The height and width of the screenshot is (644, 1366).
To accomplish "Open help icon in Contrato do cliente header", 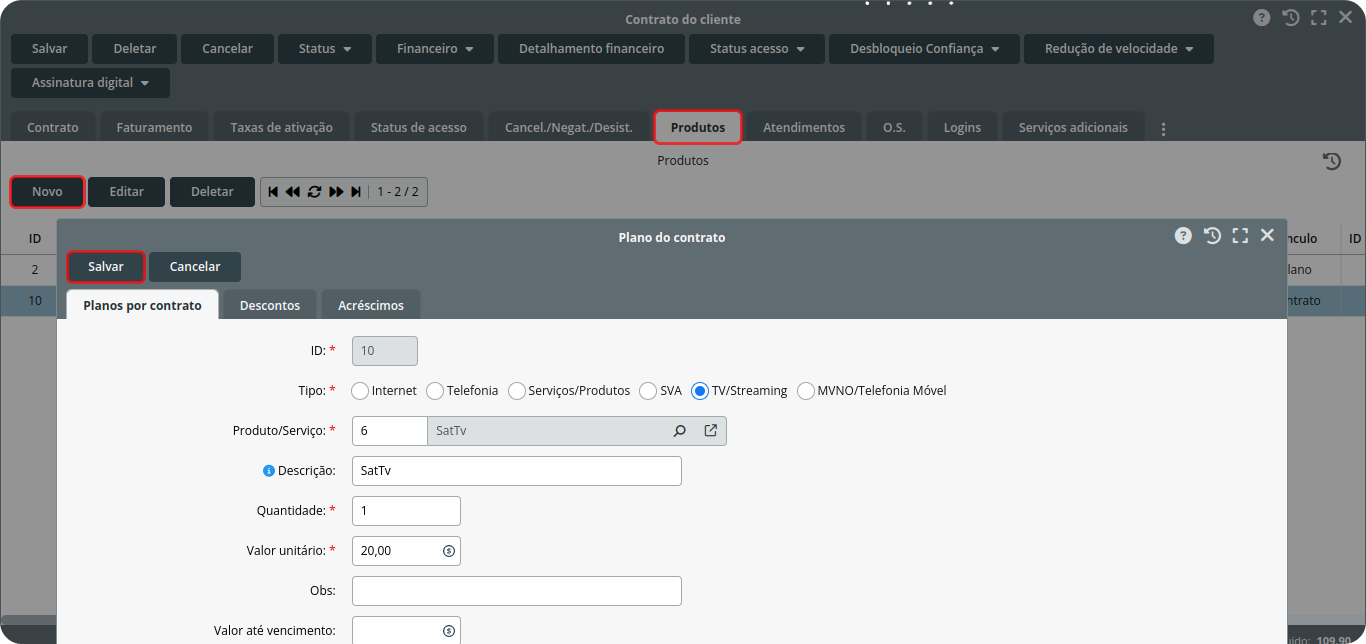I will click(1262, 18).
